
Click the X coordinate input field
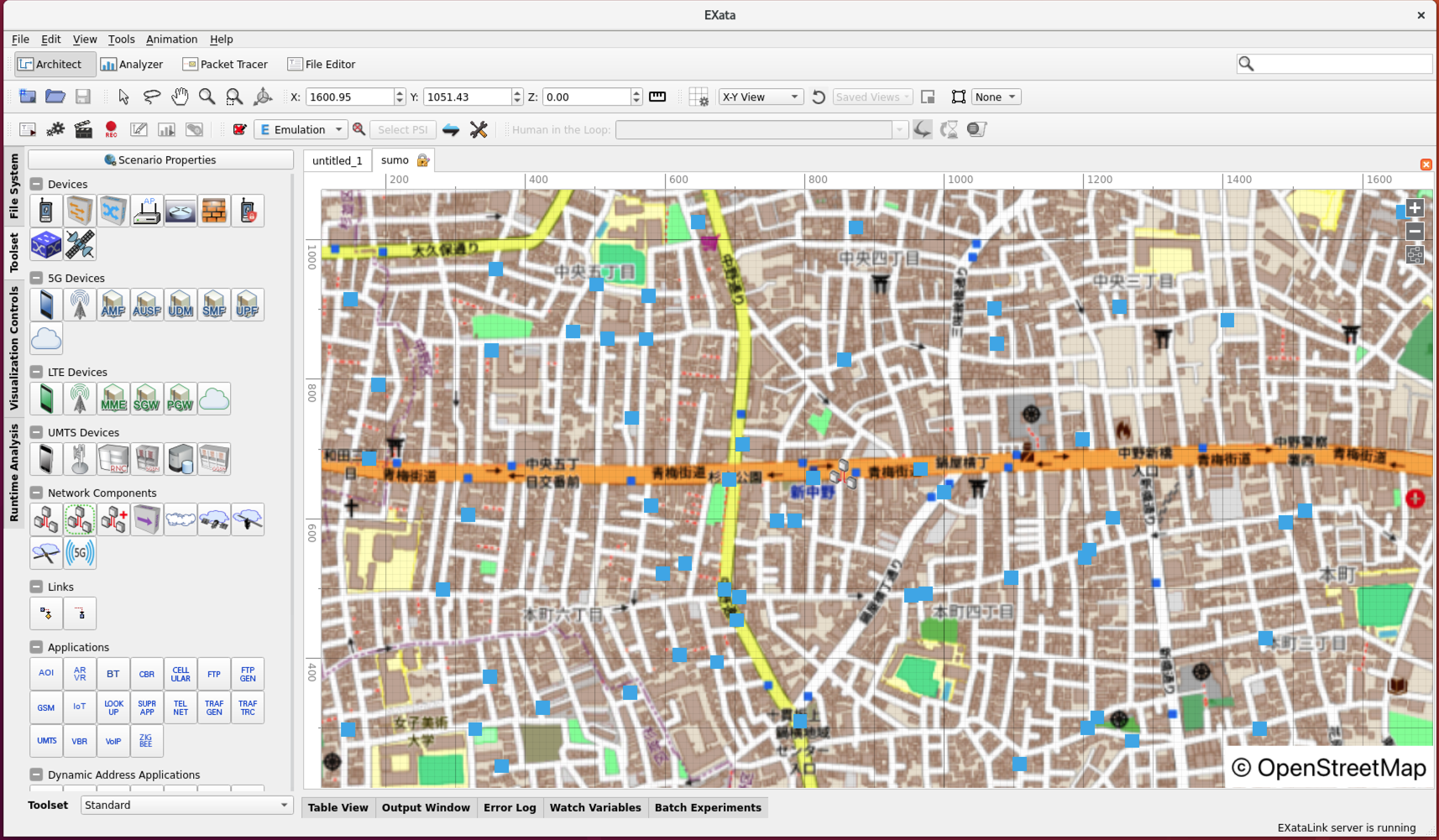point(350,97)
